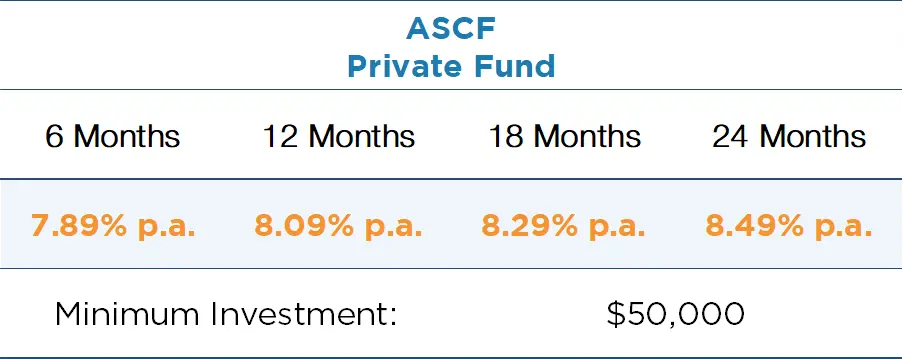Screen dimensions: 903x360
Task: Select the 8.49% p.a. rate
Action: (x=789, y=226)
